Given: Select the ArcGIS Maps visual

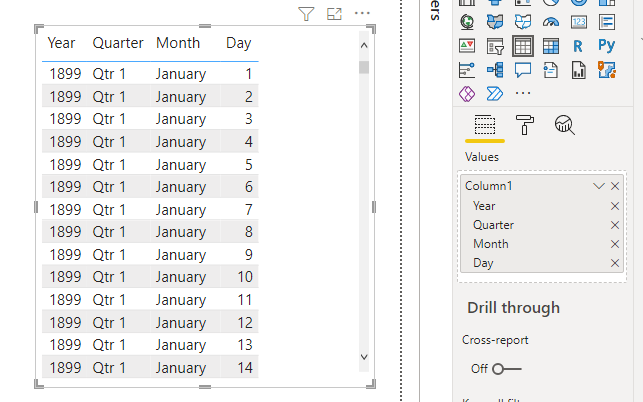Looking at the screenshot, I should (607, 70).
